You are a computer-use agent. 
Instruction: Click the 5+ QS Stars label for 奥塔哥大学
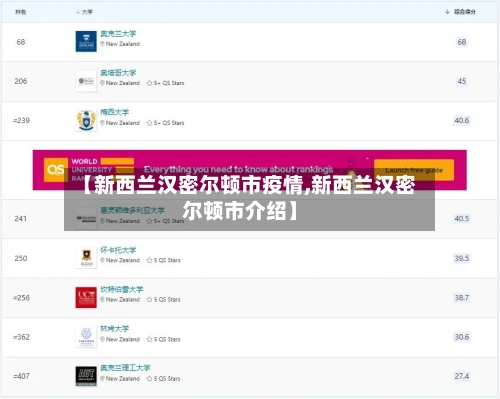click(x=169, y=83)
